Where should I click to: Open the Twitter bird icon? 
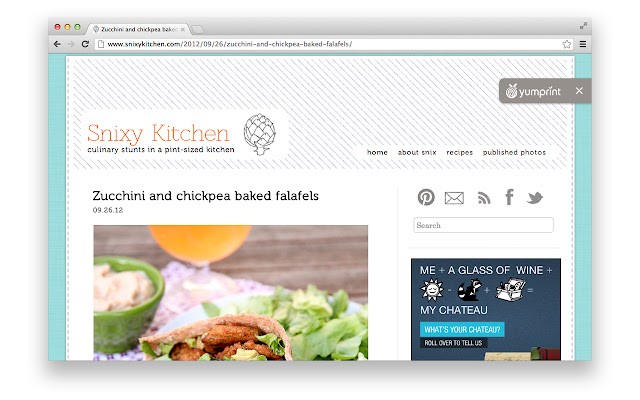(534, 198)
